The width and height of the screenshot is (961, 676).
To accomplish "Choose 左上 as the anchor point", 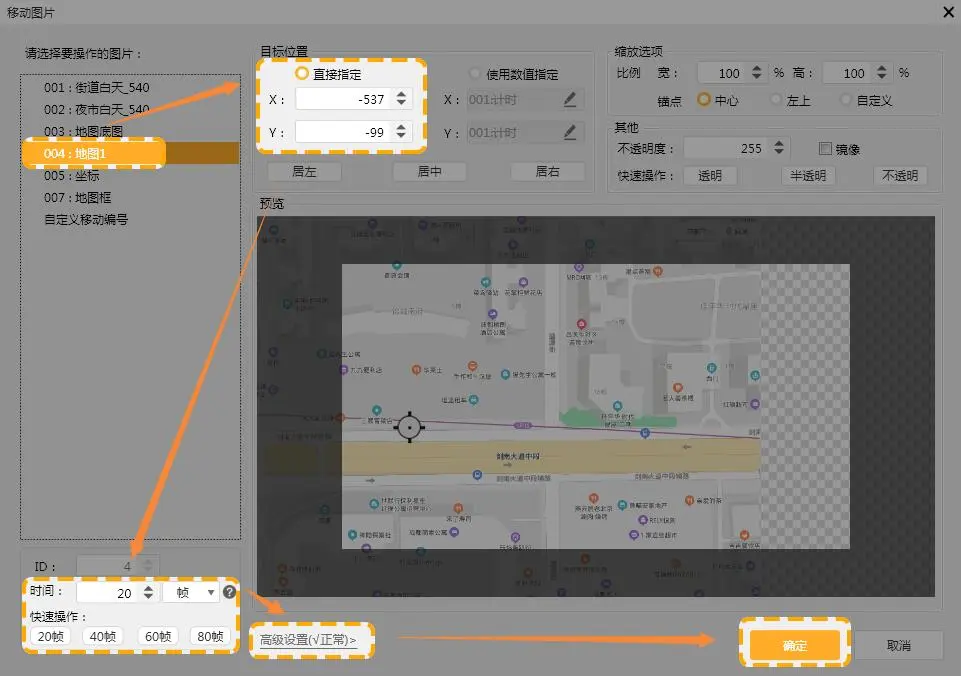I will [776, 100].
